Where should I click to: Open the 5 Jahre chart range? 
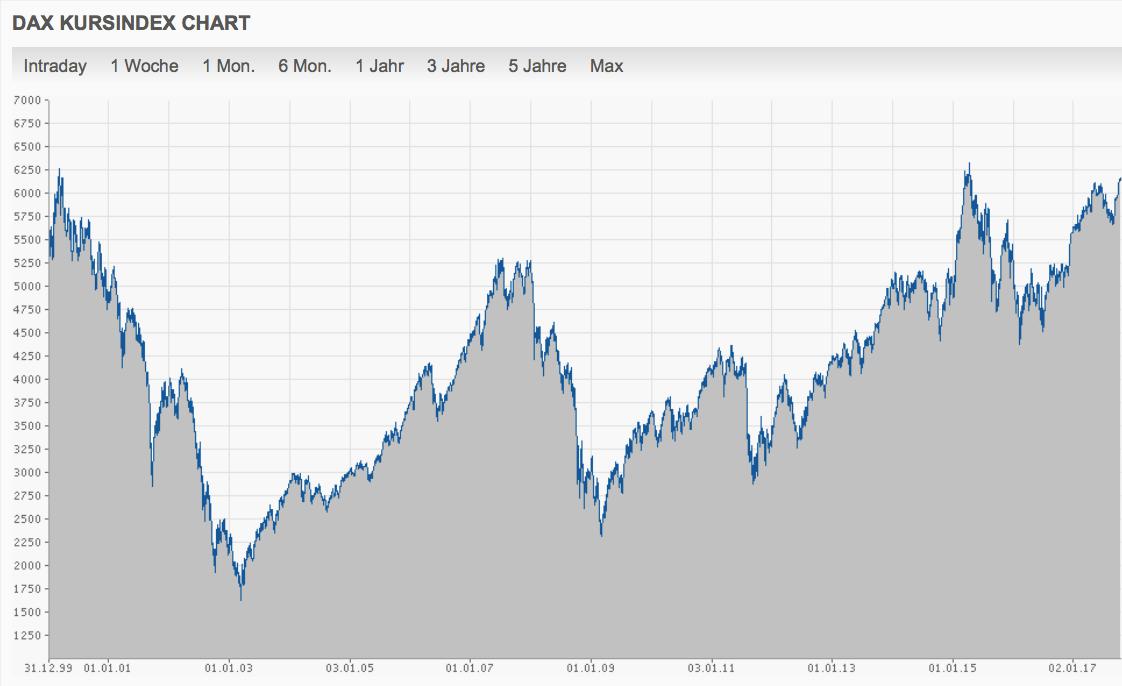(537, 66)
